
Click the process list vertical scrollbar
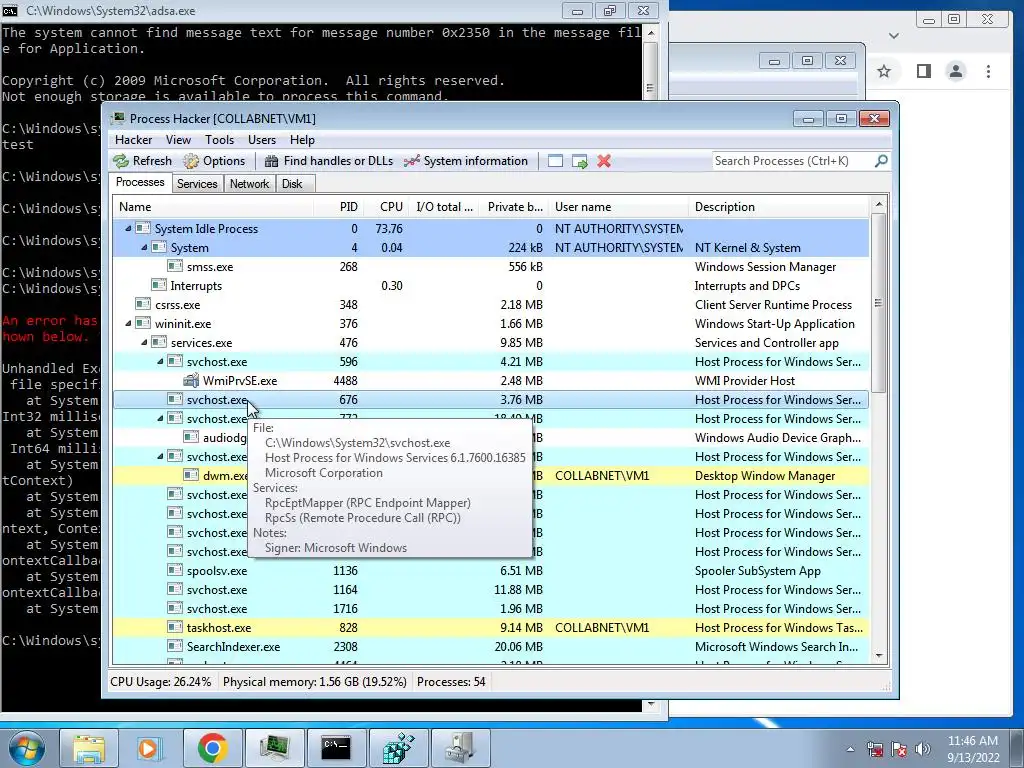click(878, 302)
